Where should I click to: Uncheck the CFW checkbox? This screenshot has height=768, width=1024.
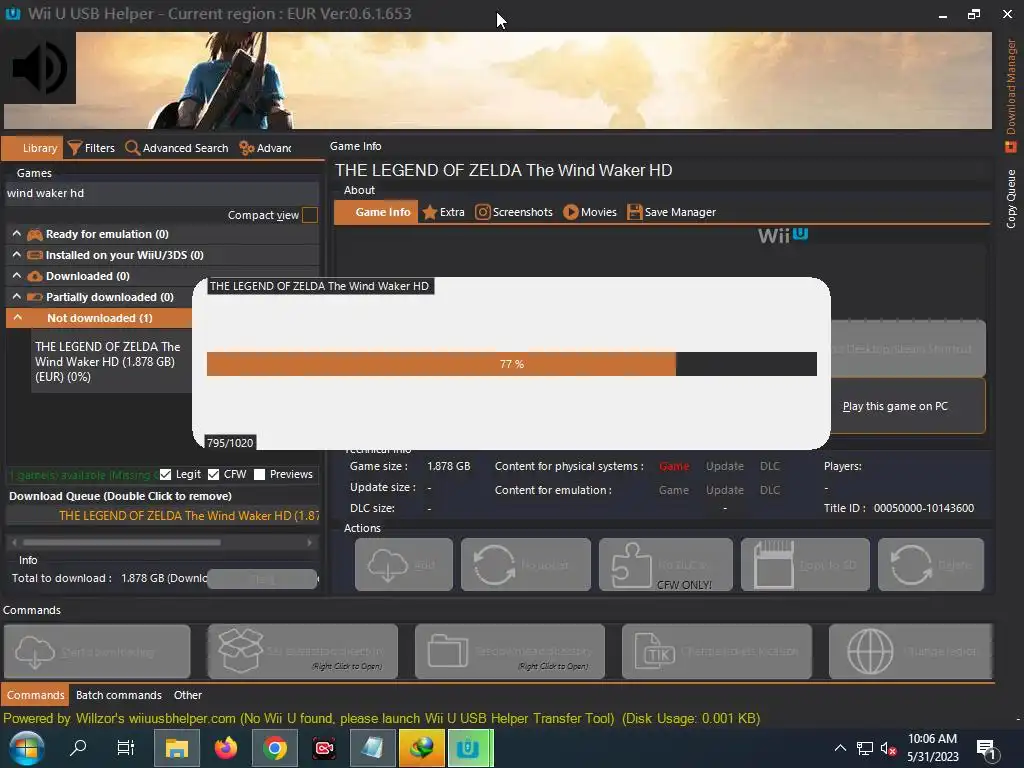(x=214, y=474)
